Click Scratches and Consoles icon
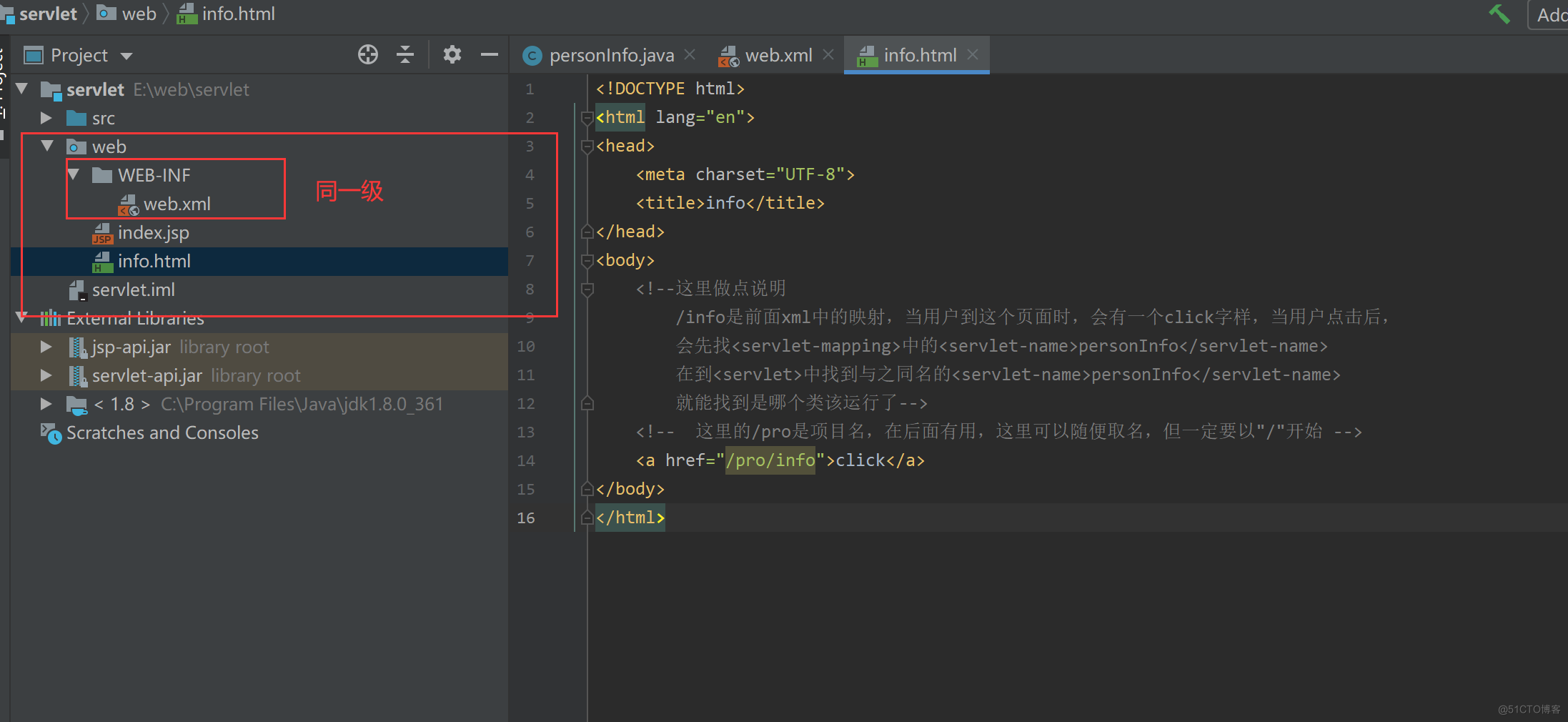Screen dimensions: 1568x722 (51, 433)
